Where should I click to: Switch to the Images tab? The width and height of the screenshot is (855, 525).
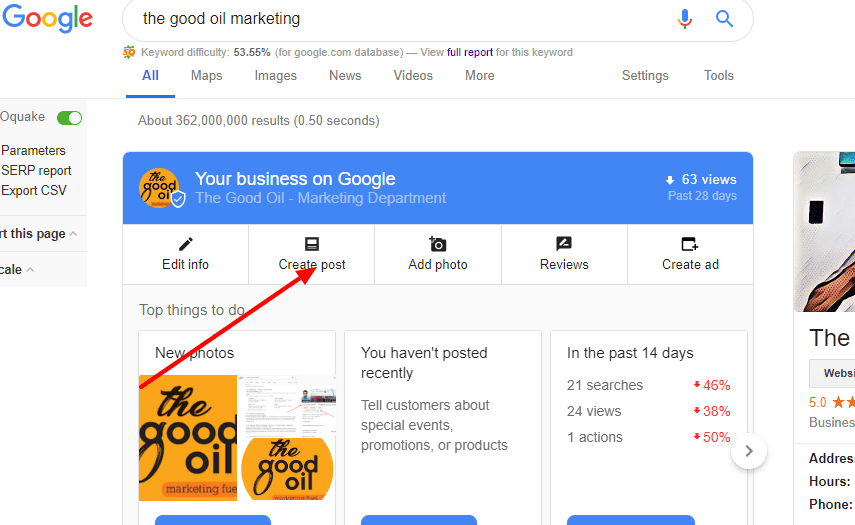275,76
